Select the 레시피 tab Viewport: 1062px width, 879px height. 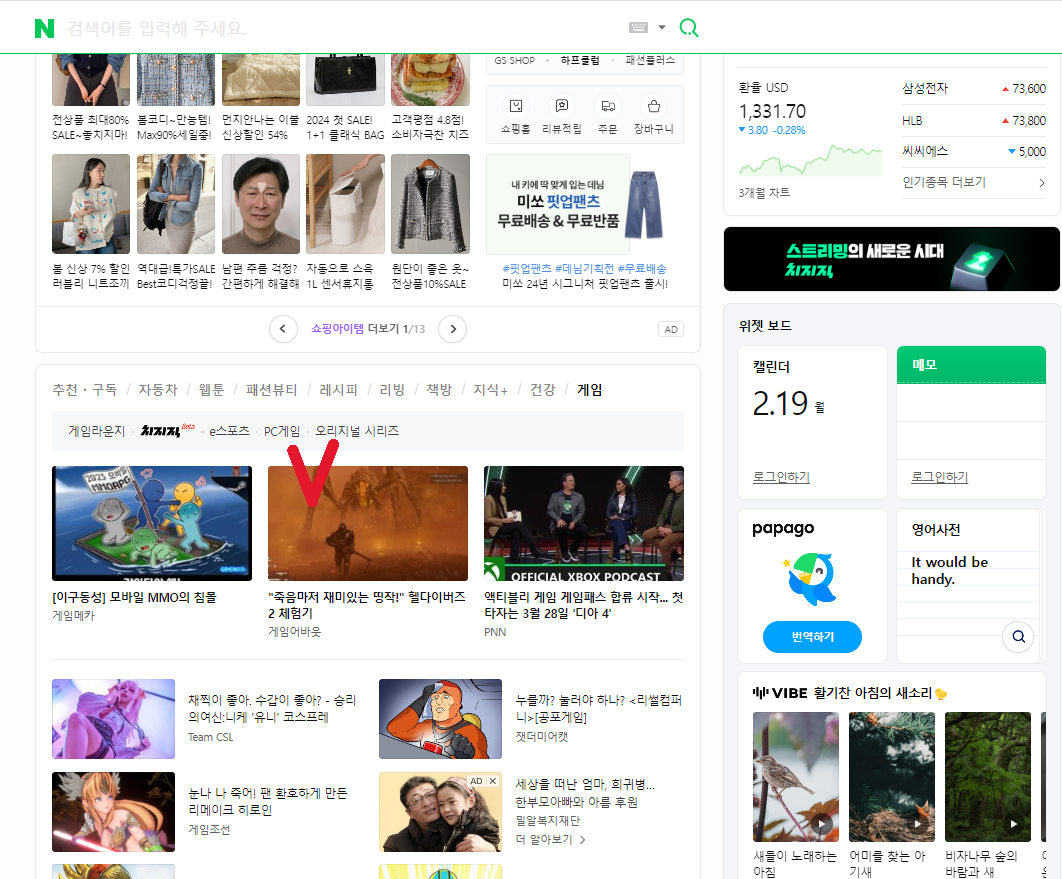pyautogui.click(x=338, y=390)
